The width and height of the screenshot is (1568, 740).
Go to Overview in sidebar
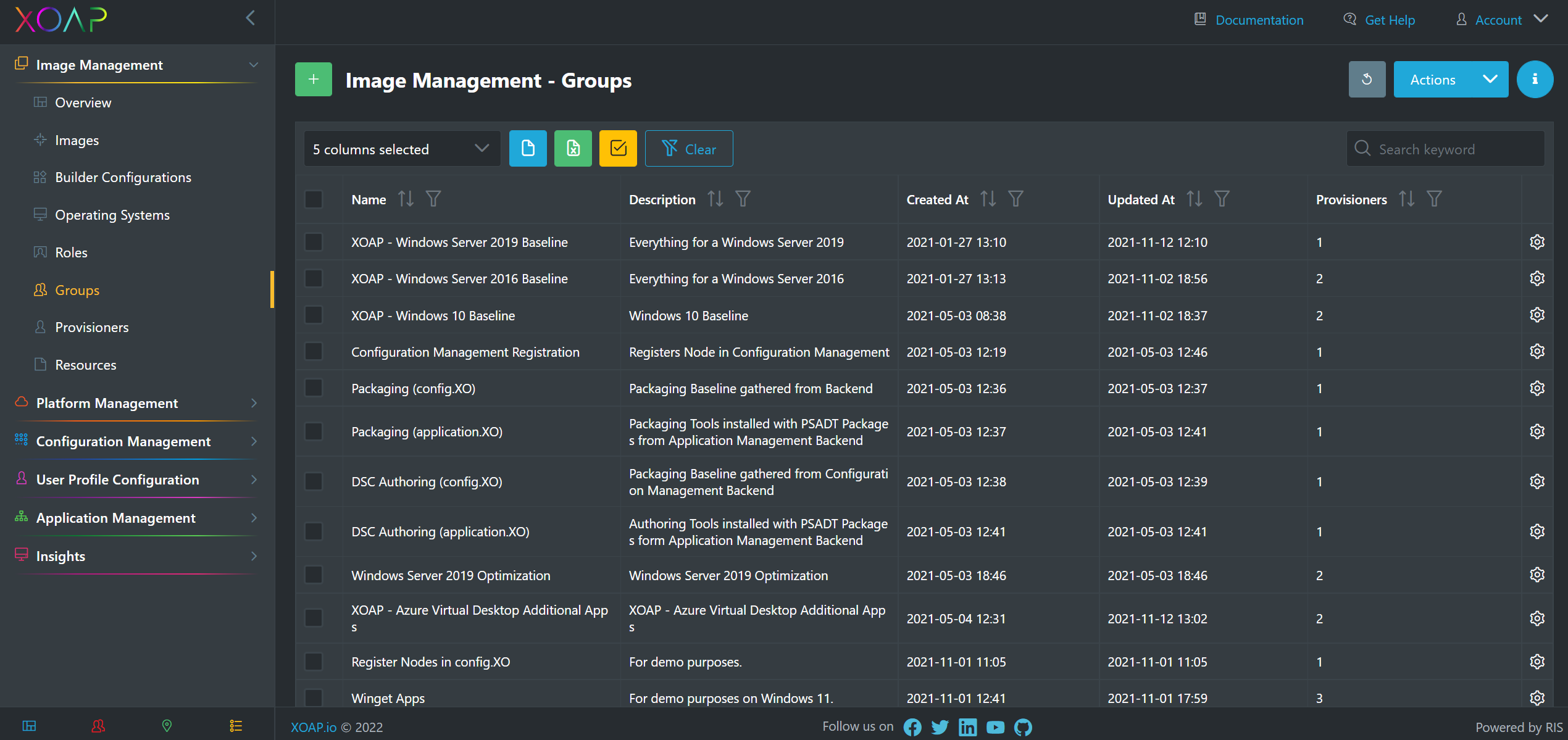tap(83, 102)
